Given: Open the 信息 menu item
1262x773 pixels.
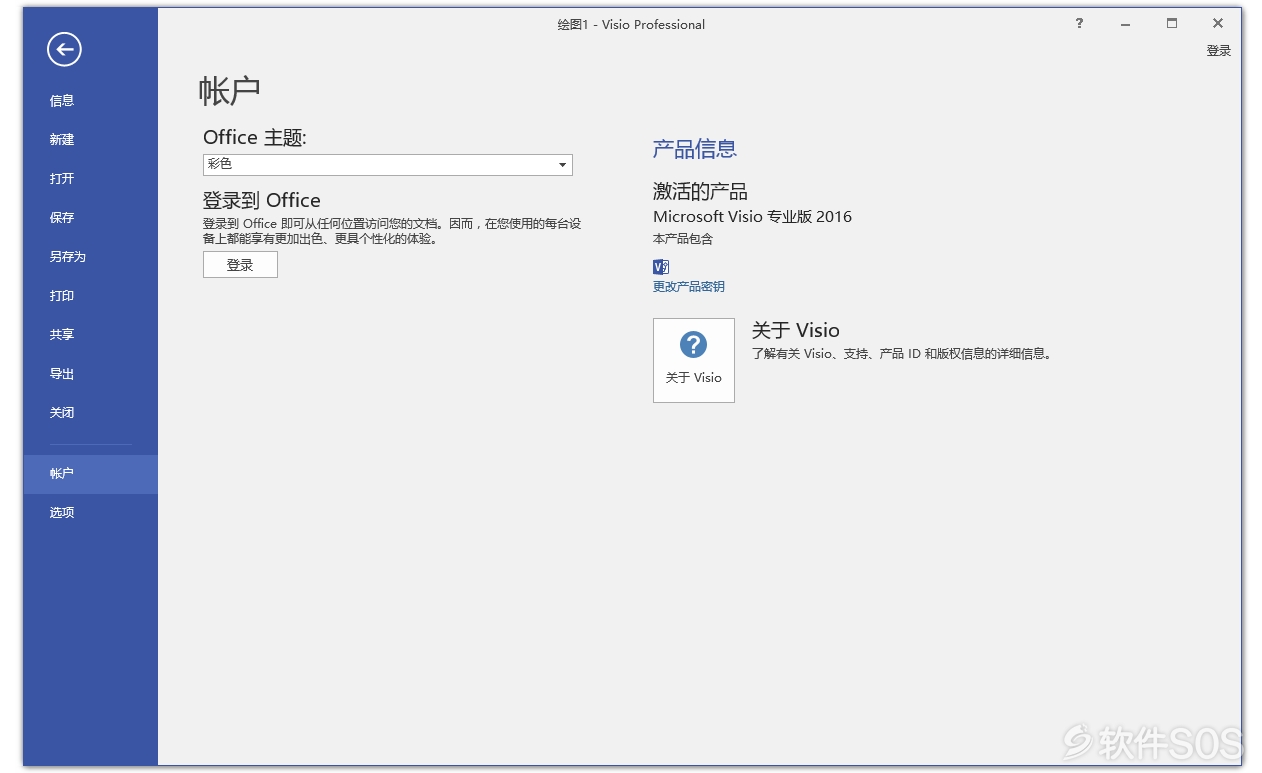Looking at the screenshot, I should pos(62,100).
